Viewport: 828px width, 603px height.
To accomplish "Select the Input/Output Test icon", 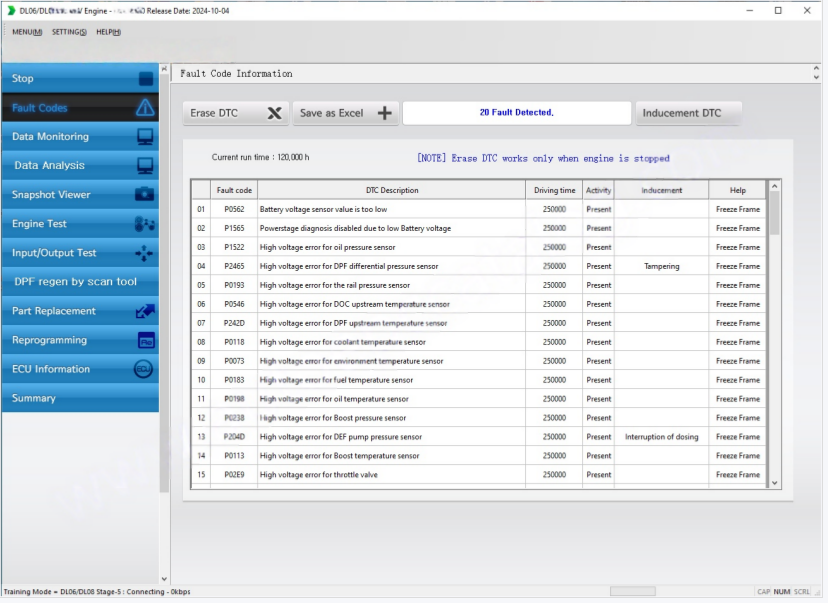I will [145, 253].
